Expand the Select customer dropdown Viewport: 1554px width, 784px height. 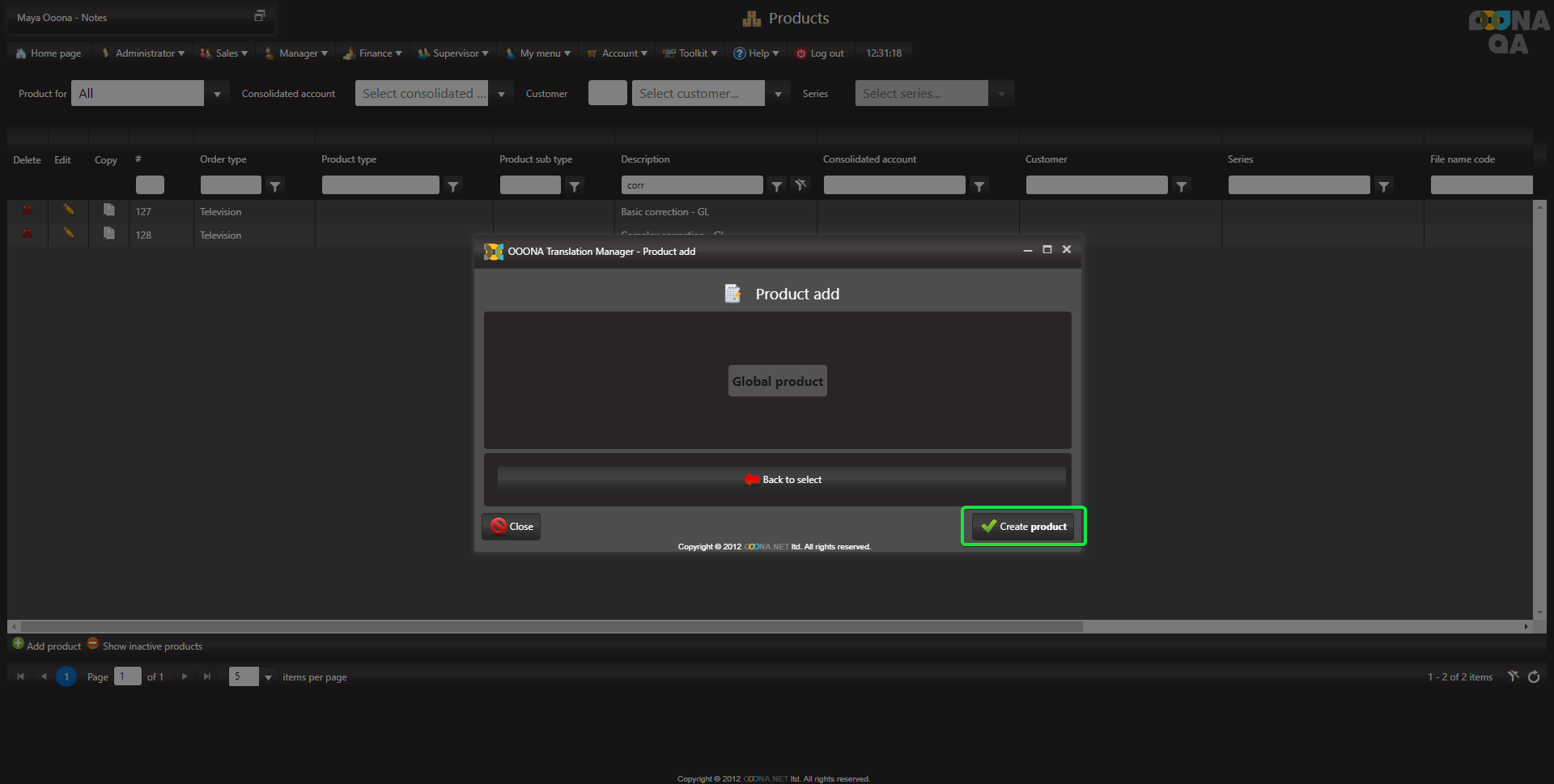coord(778,94)
